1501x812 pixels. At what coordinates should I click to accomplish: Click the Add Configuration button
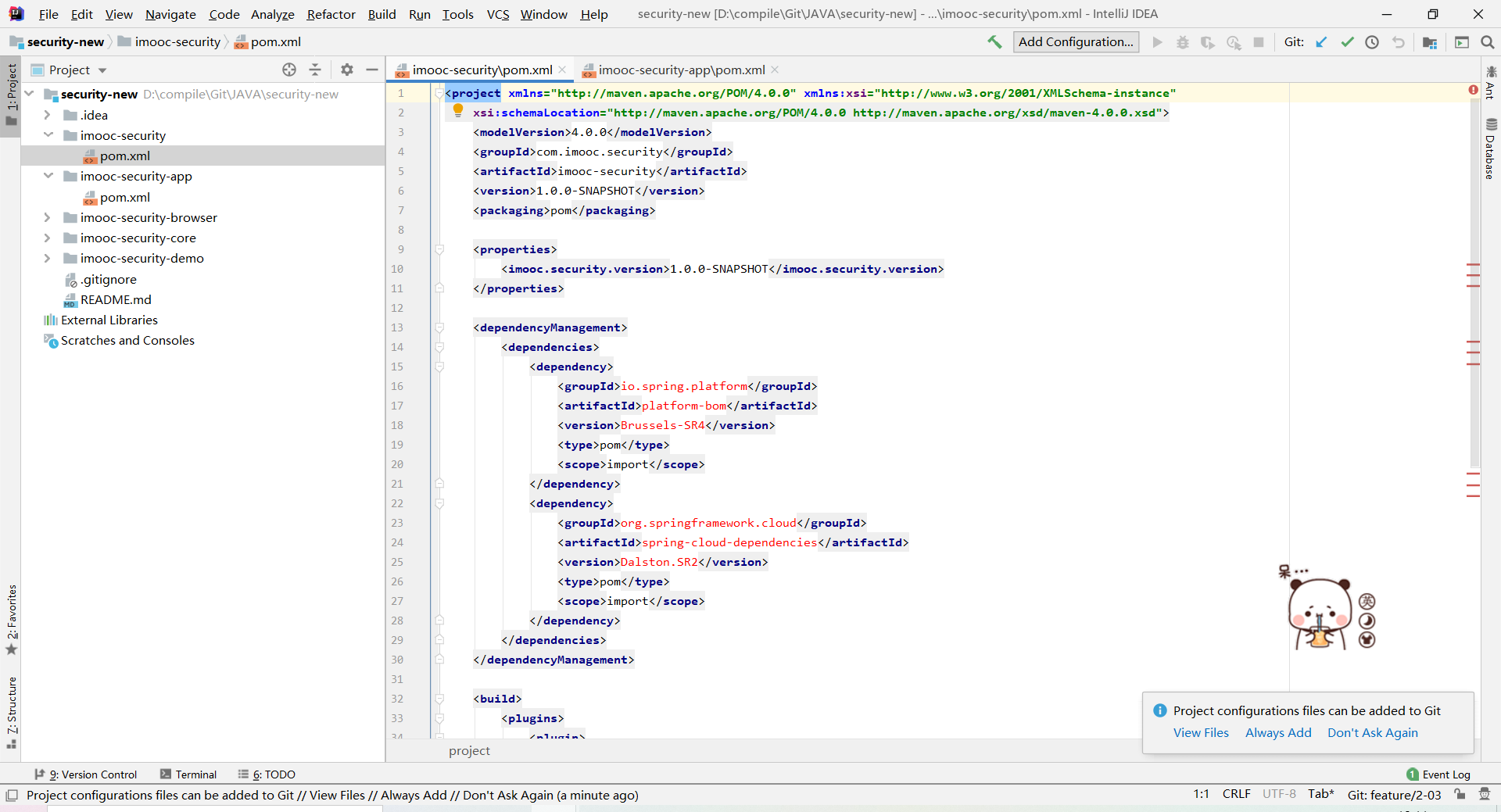[x=1076, y=42]
